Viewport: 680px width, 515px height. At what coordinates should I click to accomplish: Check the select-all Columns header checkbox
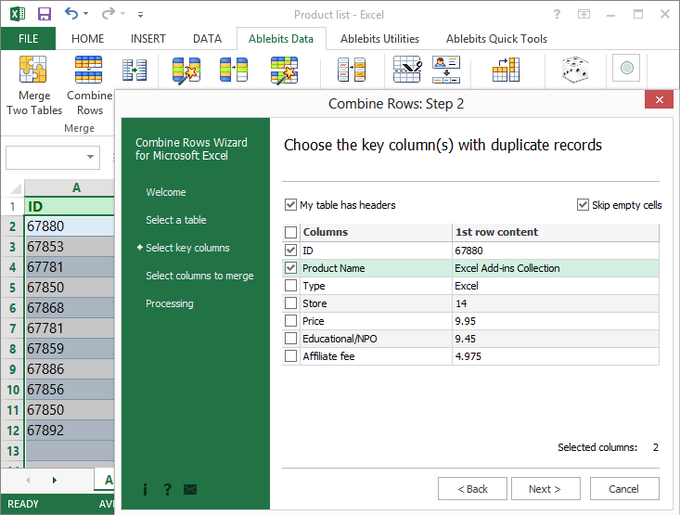pyautogui.click(x=291, y=232)
